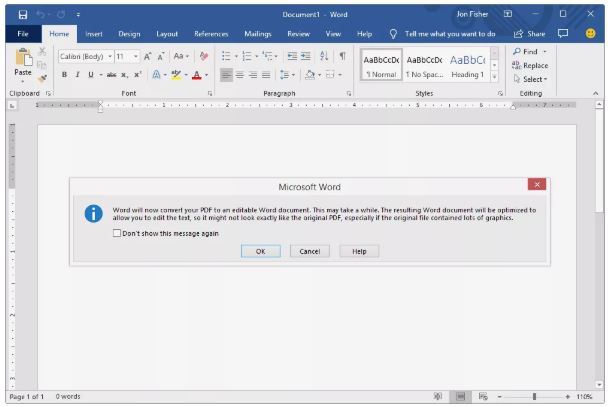Viewport: 612px width, 407px height.
Task: Apply the red font color
Action: (x=197, y=75)
